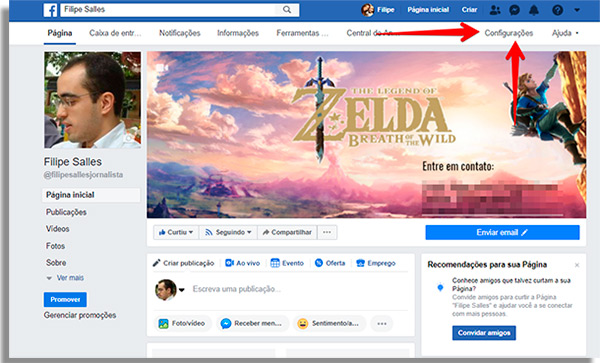The width and height of the screenshot is (600, 363).
Task: Click the Facebook logo icon
Action: 50,10
